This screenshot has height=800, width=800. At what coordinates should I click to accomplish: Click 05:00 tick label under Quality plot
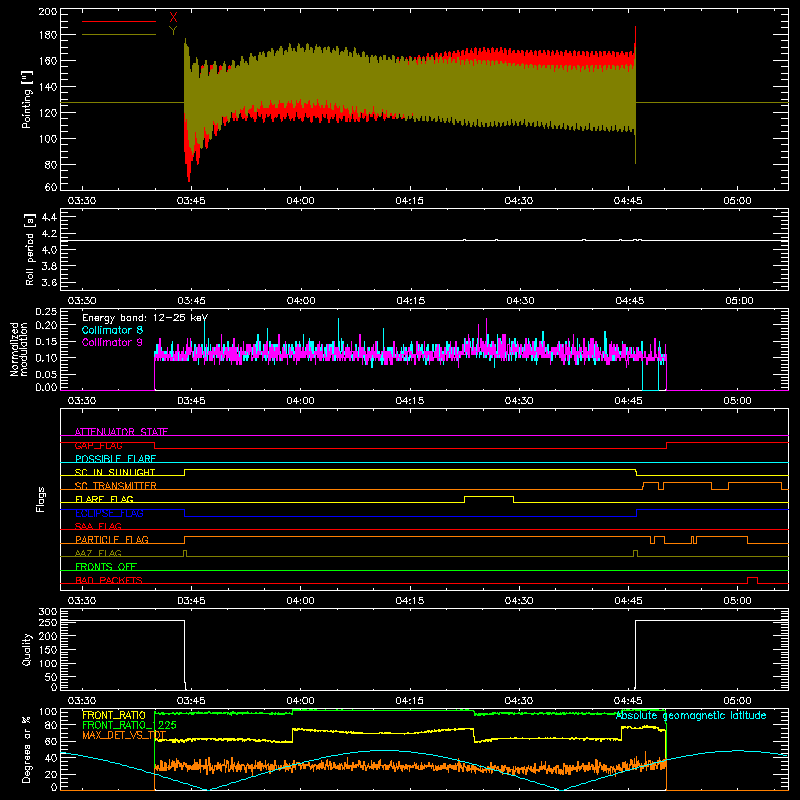(737, 701)
